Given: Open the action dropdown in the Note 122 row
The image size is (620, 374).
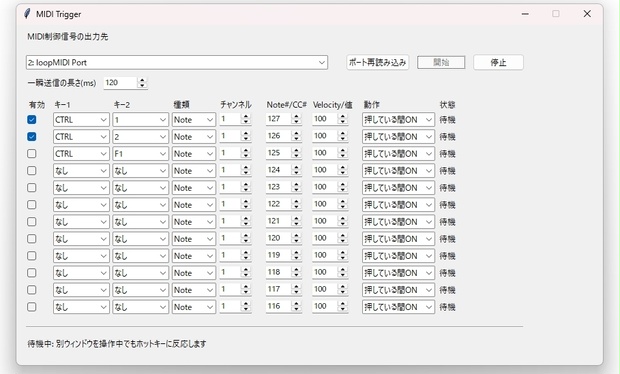Looking at the screenshot, I should point(398,204).
